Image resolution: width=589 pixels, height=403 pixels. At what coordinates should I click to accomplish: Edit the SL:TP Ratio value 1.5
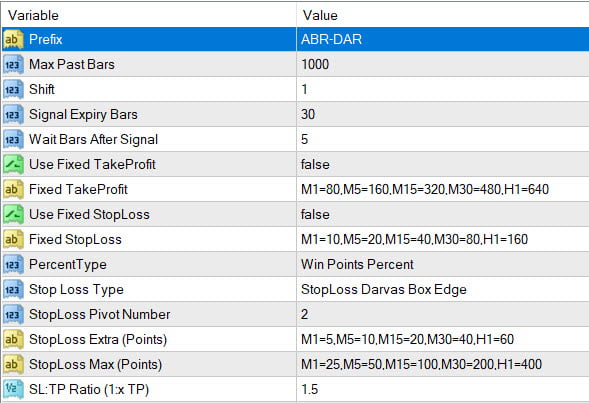(x=443, y=389)
